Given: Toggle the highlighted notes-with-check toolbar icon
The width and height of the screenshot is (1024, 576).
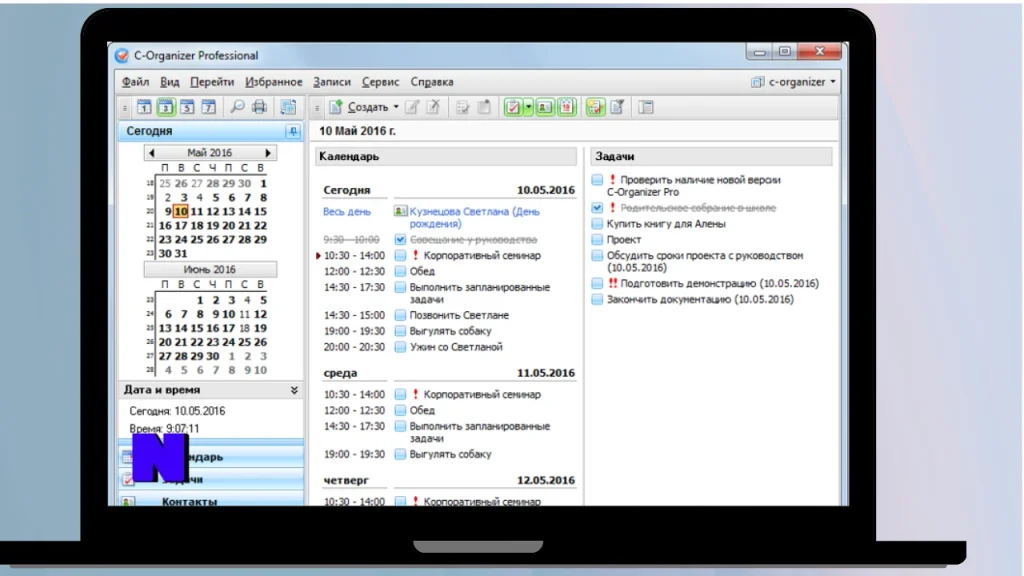Looking at the screenshot, I should 596,107.
